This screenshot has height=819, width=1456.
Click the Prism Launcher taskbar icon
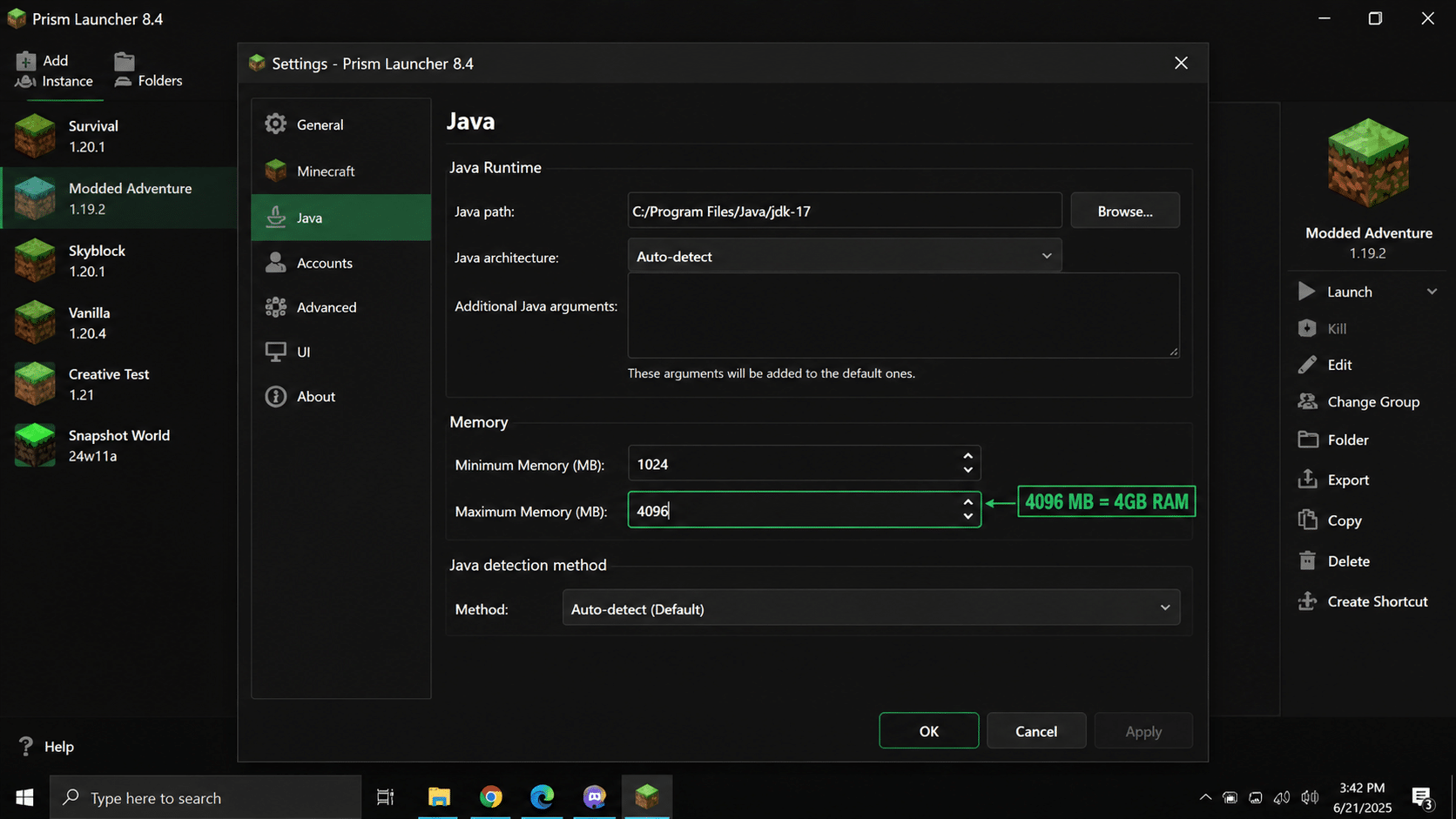[x=647, y=797]
